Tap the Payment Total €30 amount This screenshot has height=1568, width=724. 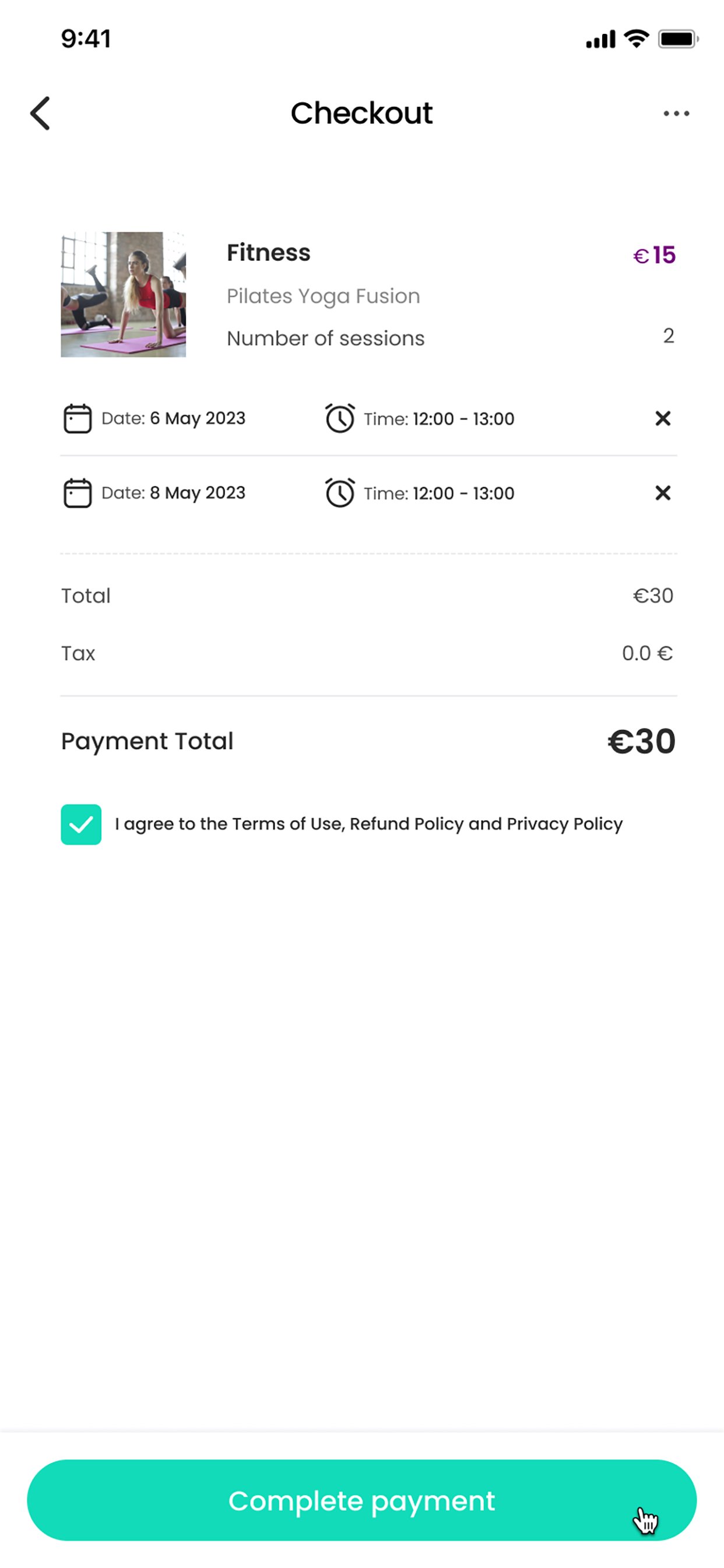[641, 741]
